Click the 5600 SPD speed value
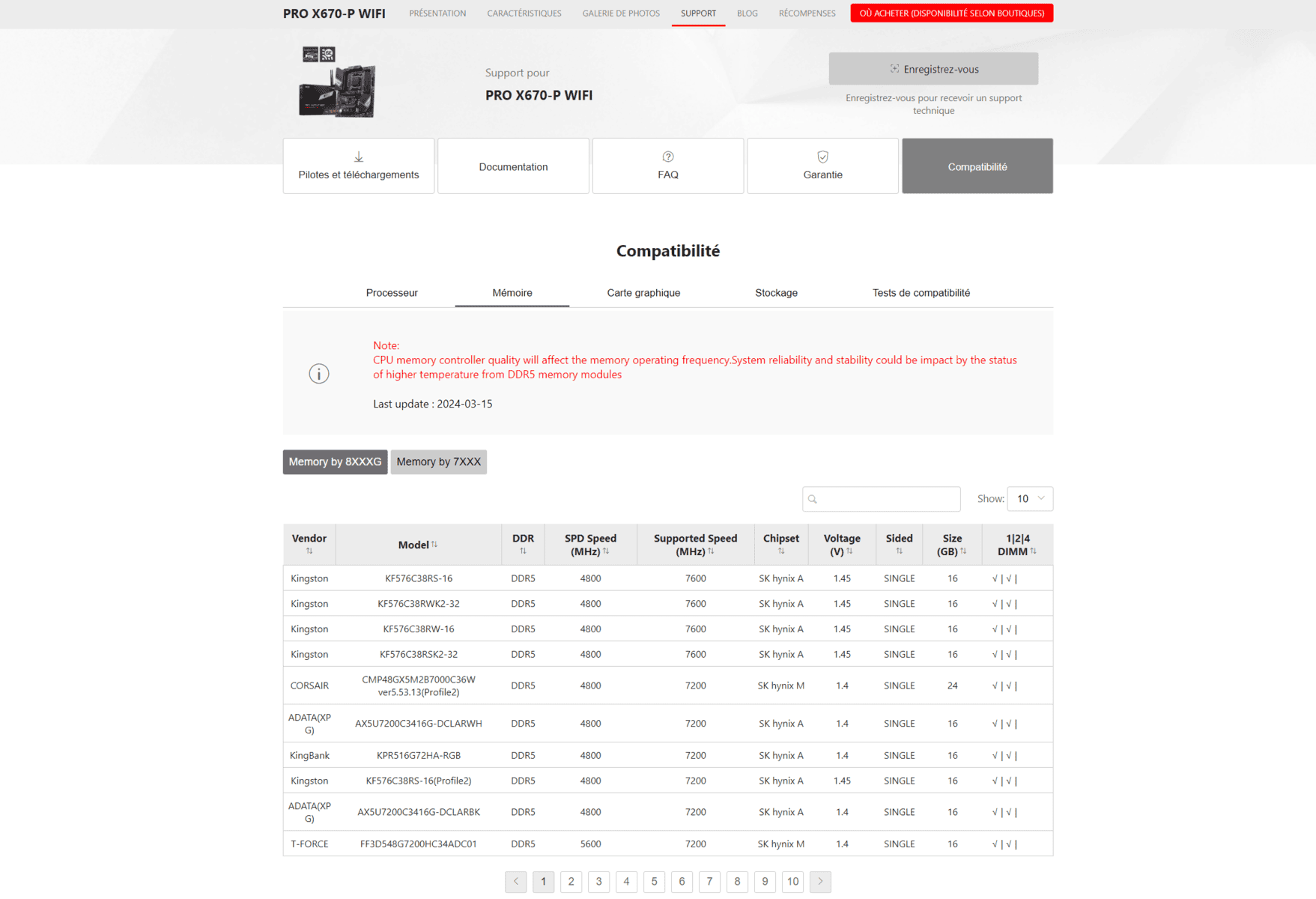 tap(590, 844)
